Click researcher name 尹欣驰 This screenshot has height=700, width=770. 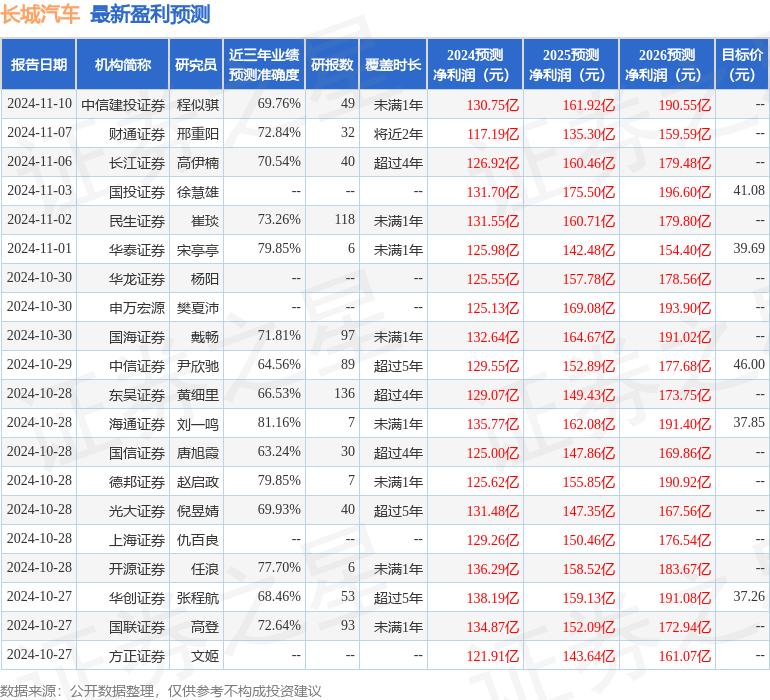point(197,365)
